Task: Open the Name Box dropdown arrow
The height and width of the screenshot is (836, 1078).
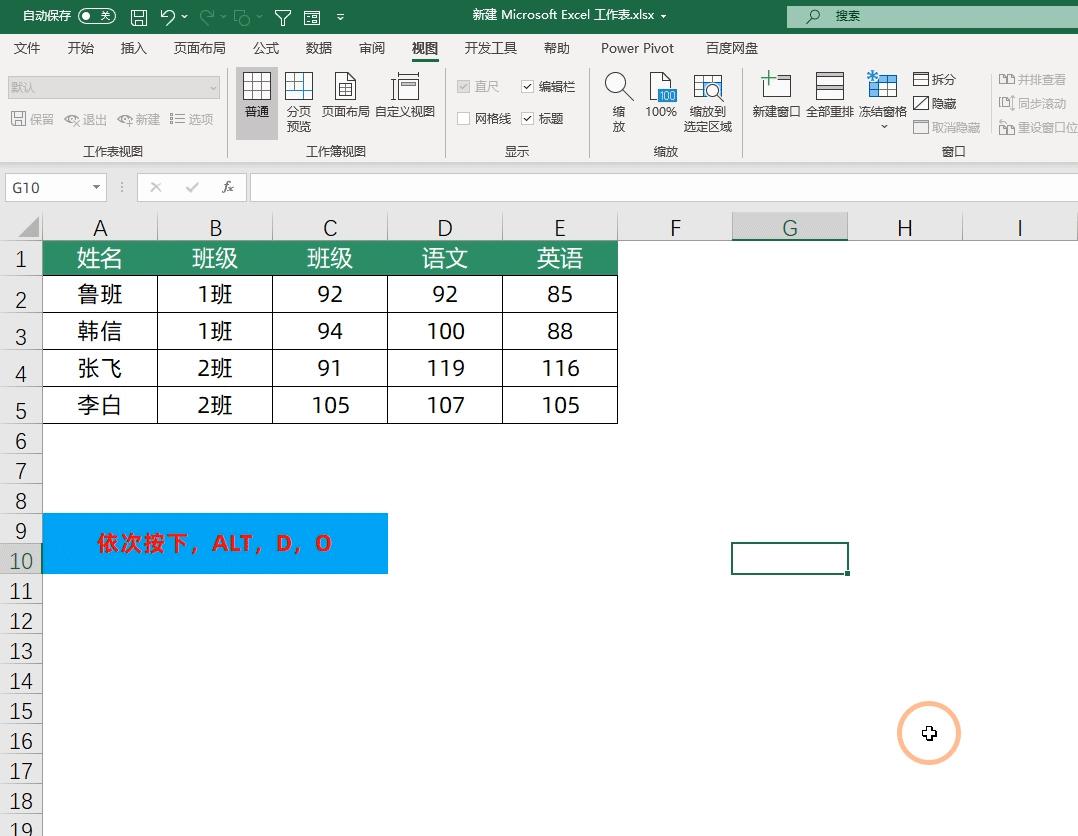Action: tap(97, 187)
